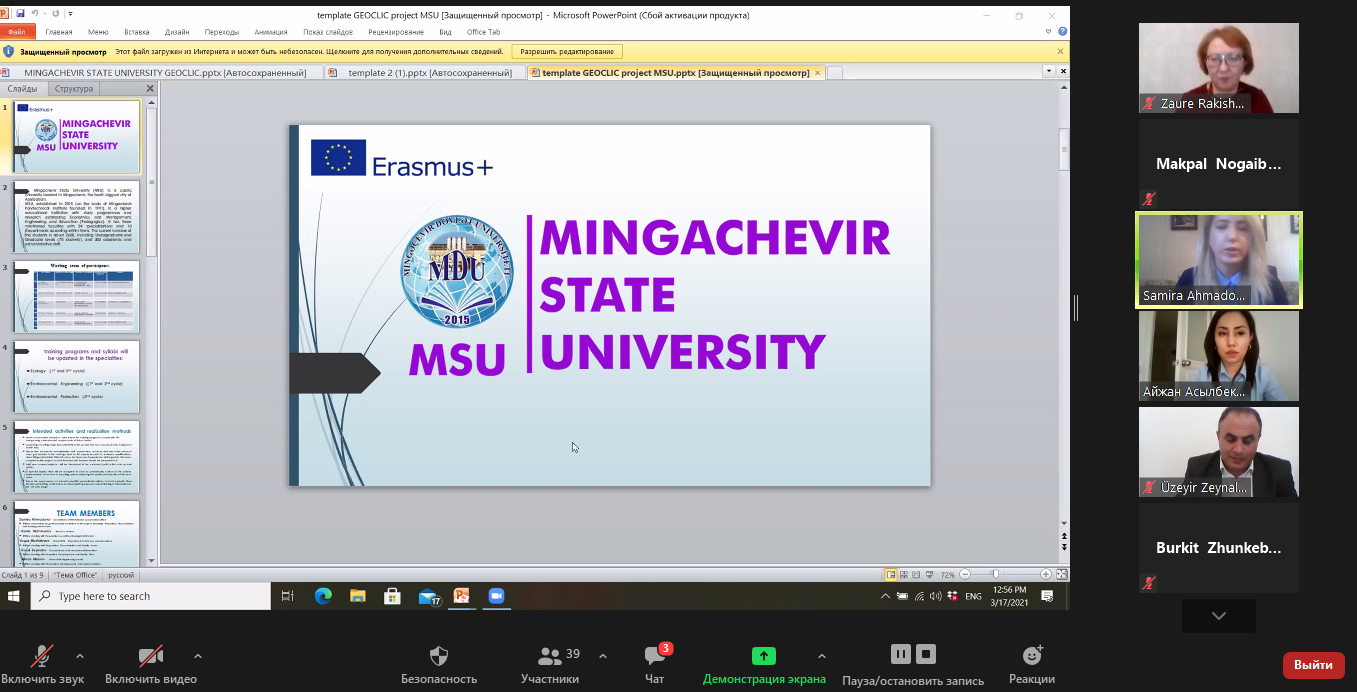Close the slides thumbnail pane

pyautogui.click(x=150, y=89)
